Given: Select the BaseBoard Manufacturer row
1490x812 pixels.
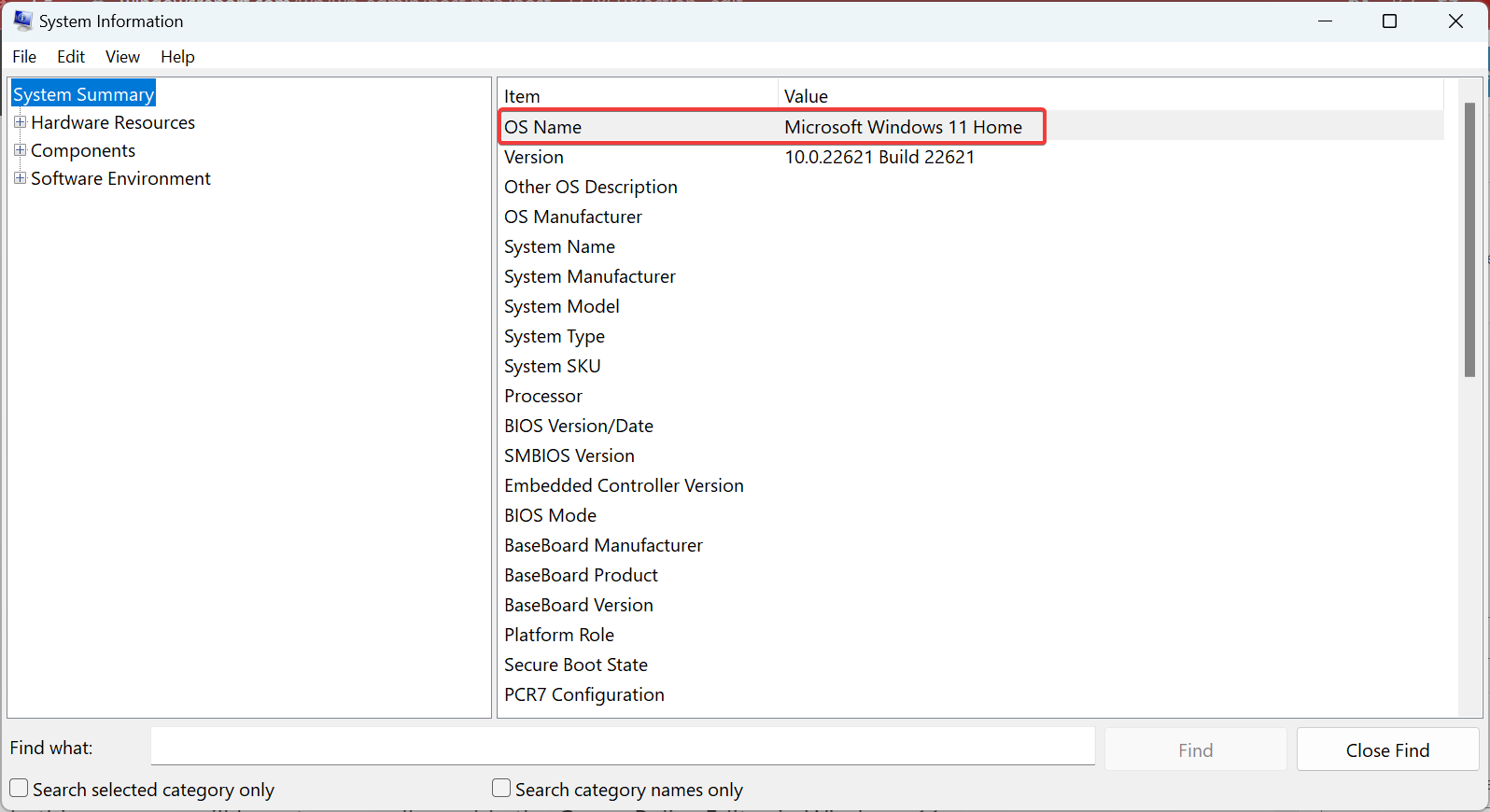Looking at the screenshot, I should click(x=971, y=545).
